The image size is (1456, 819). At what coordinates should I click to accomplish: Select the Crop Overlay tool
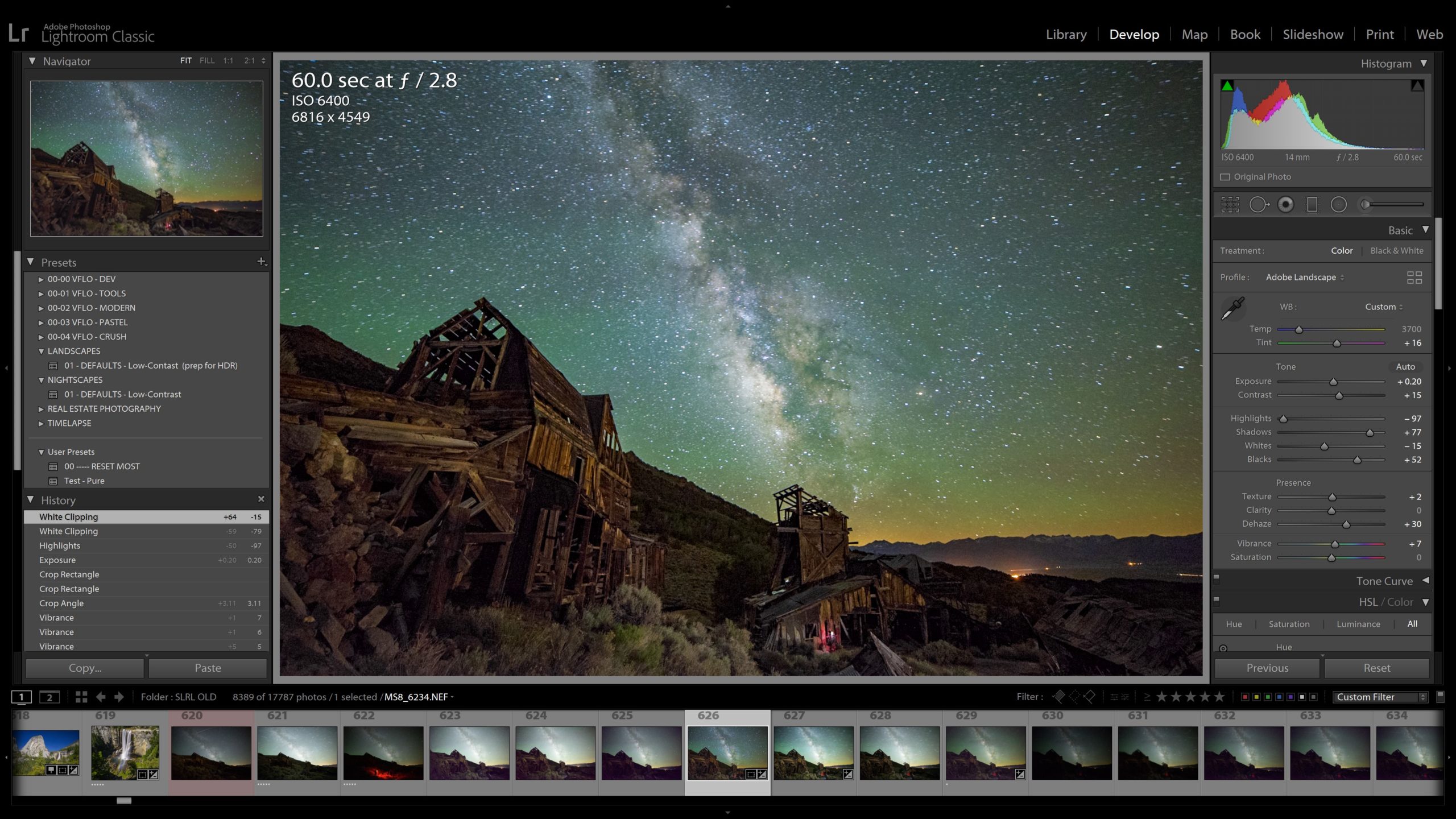click(1230, 204)
